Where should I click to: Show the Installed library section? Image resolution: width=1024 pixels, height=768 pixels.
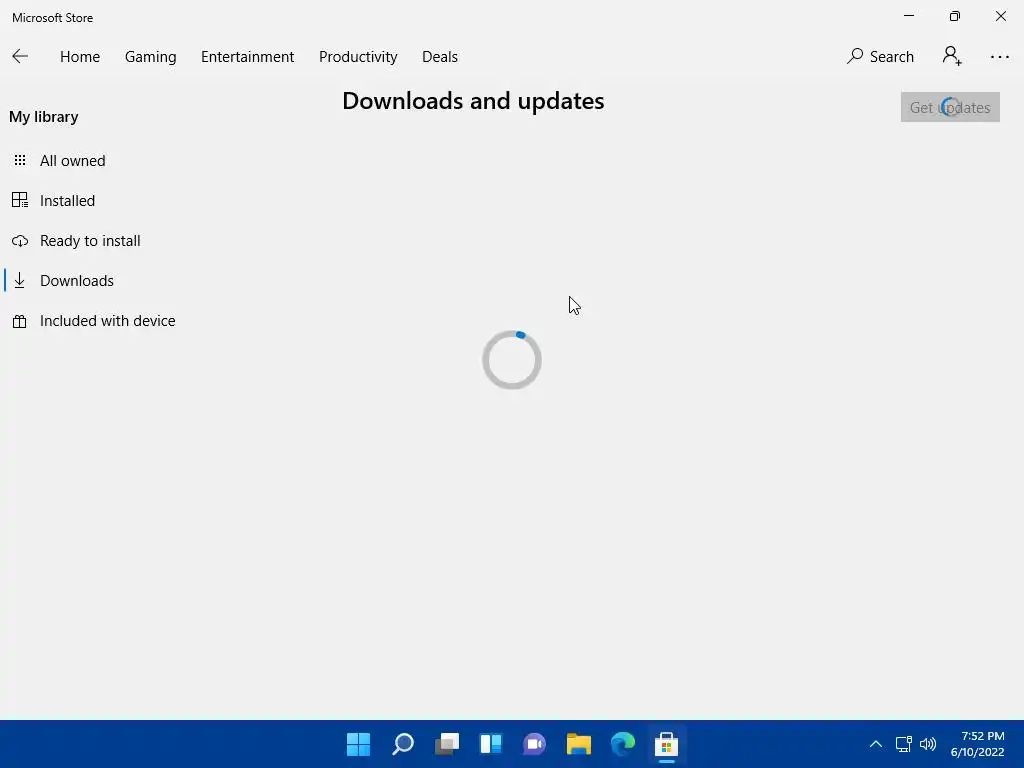(x=67, y=200)
